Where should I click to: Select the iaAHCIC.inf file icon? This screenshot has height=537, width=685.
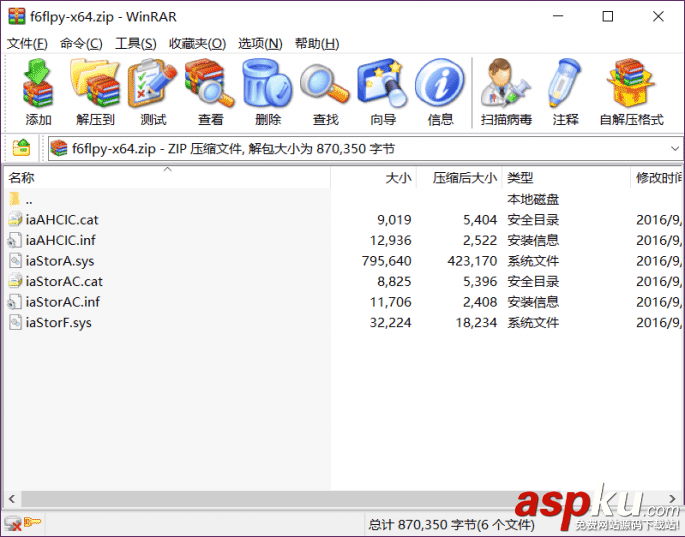[15, 240]
